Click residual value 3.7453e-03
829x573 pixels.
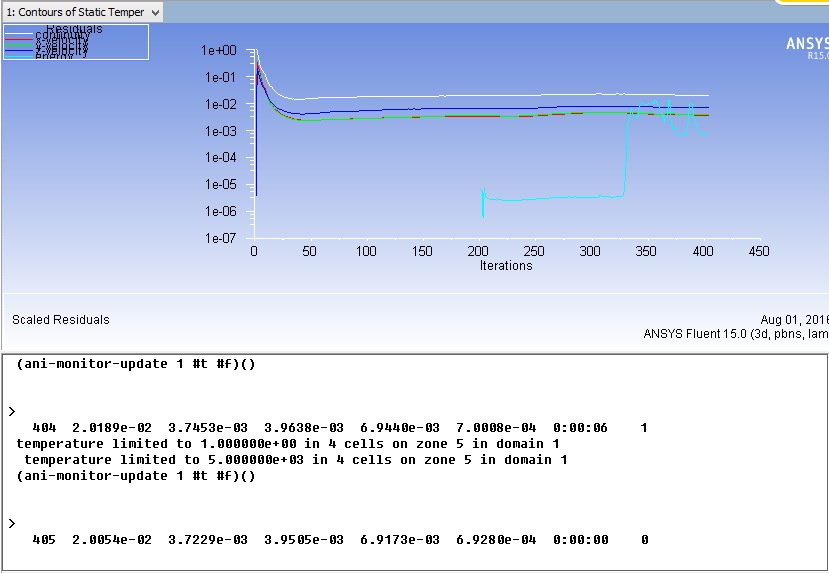pos(208,428)
